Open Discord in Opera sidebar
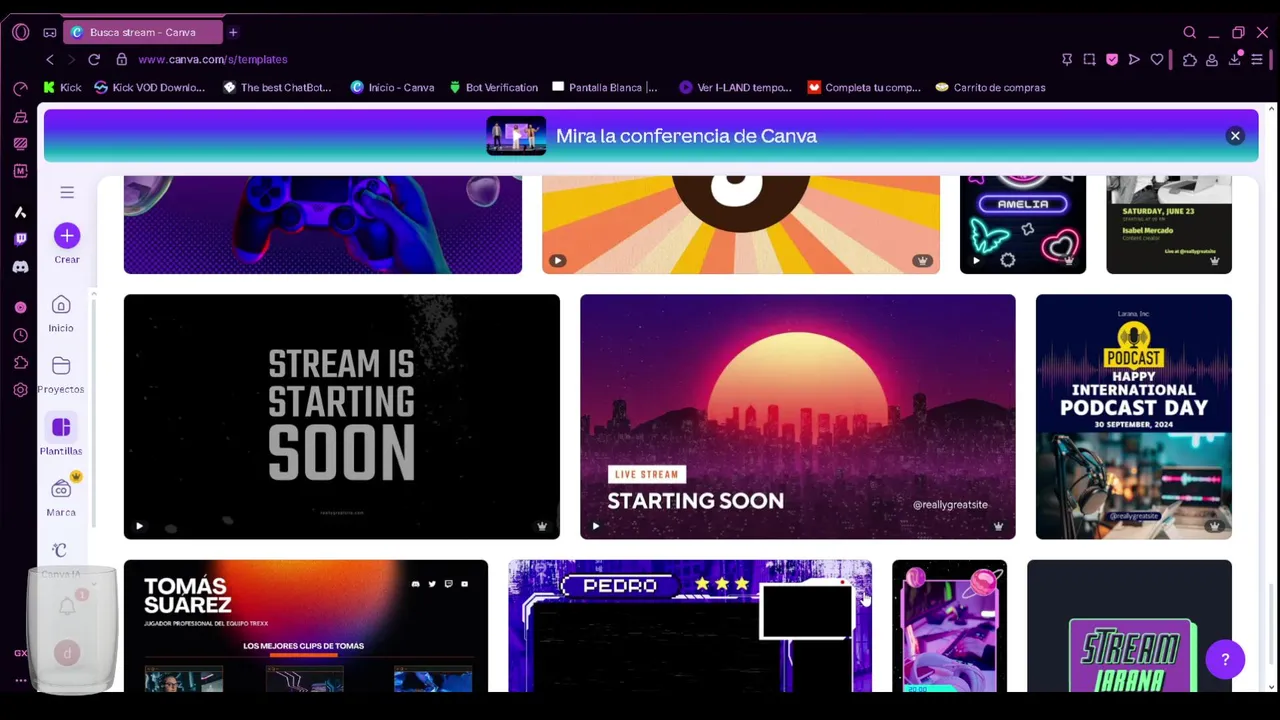Image resolution: width=1280 pixels, height=720 pixels. click(20, 267)
